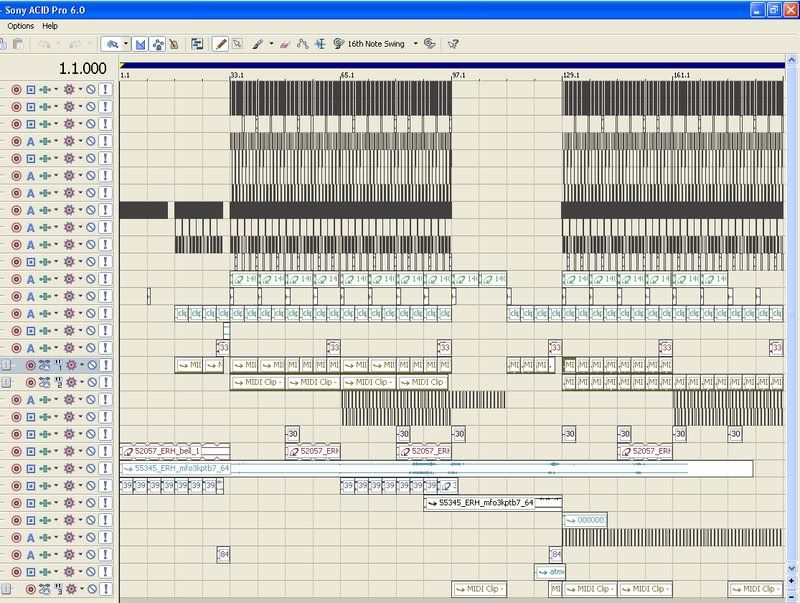Select the Time Selection tool icon

[320, 44]
